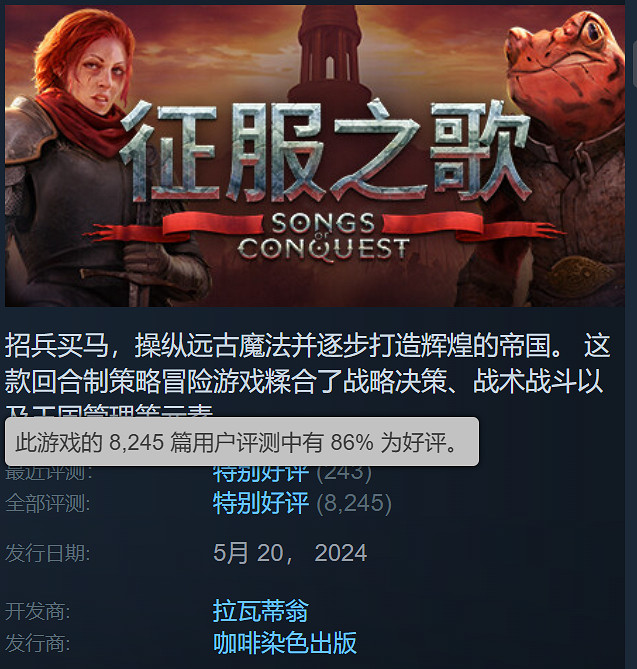Click the Songs of Conquest English logo
This screenshot has width=637, height=669.
[324, 237]
